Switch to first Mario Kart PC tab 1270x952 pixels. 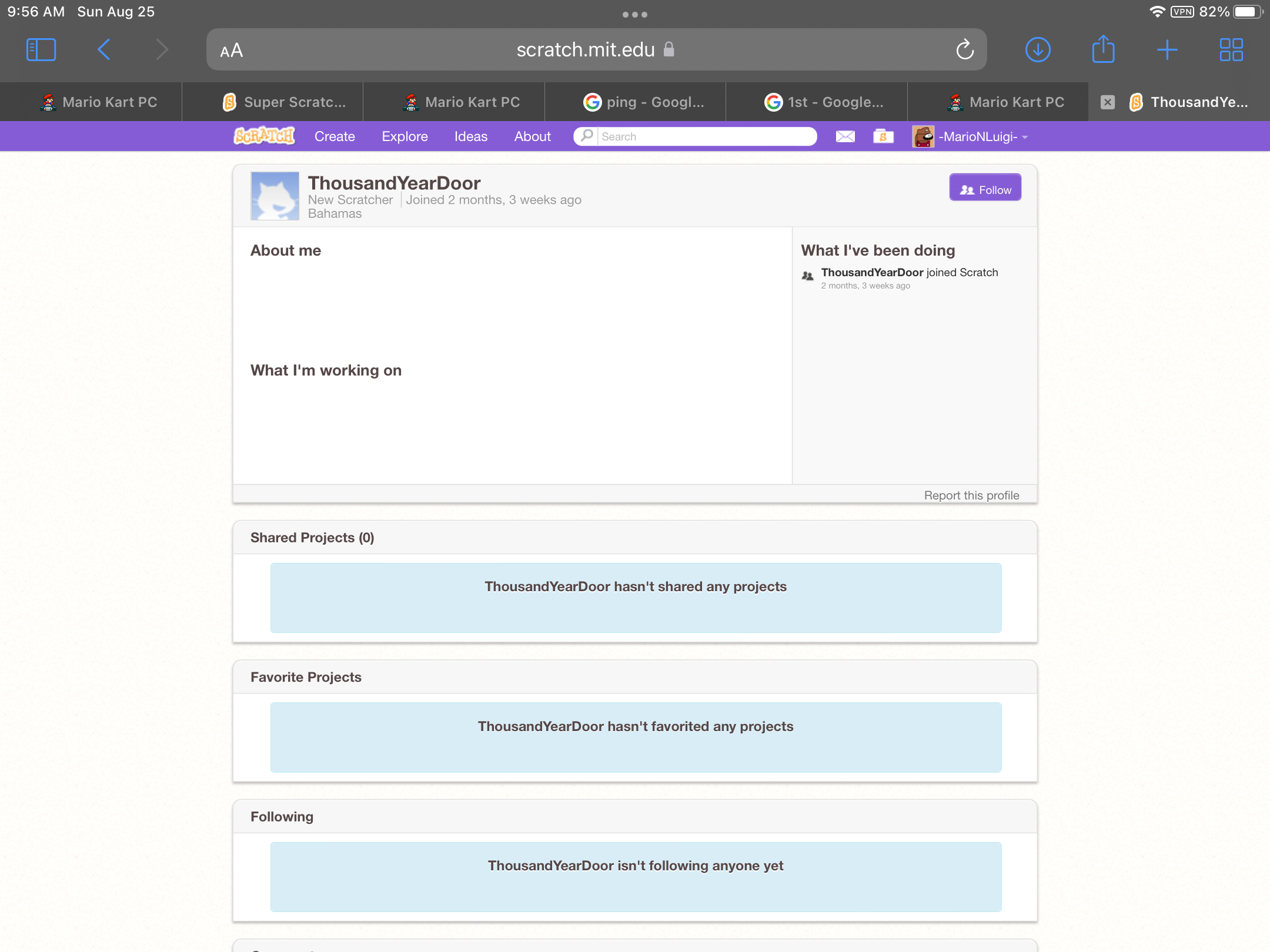click(91, 102)
